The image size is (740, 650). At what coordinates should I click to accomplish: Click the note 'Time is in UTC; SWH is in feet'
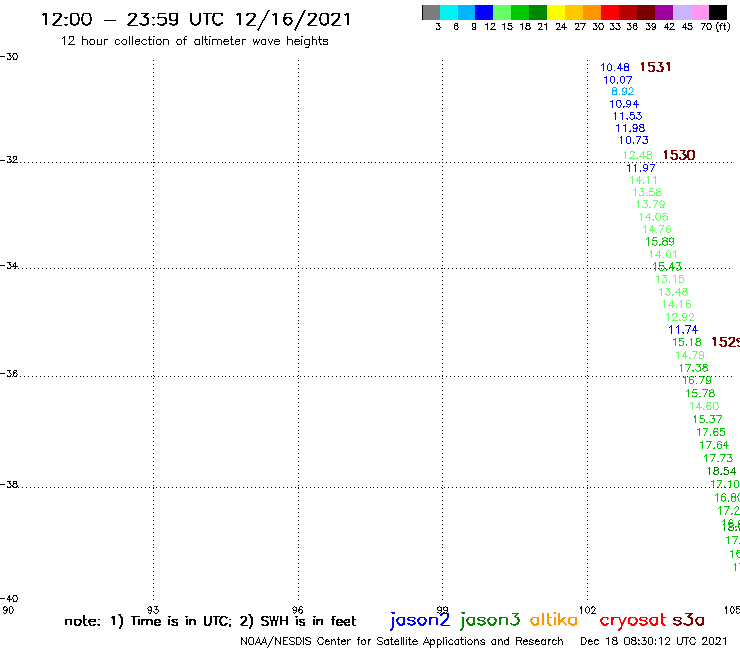pos(210,621)
